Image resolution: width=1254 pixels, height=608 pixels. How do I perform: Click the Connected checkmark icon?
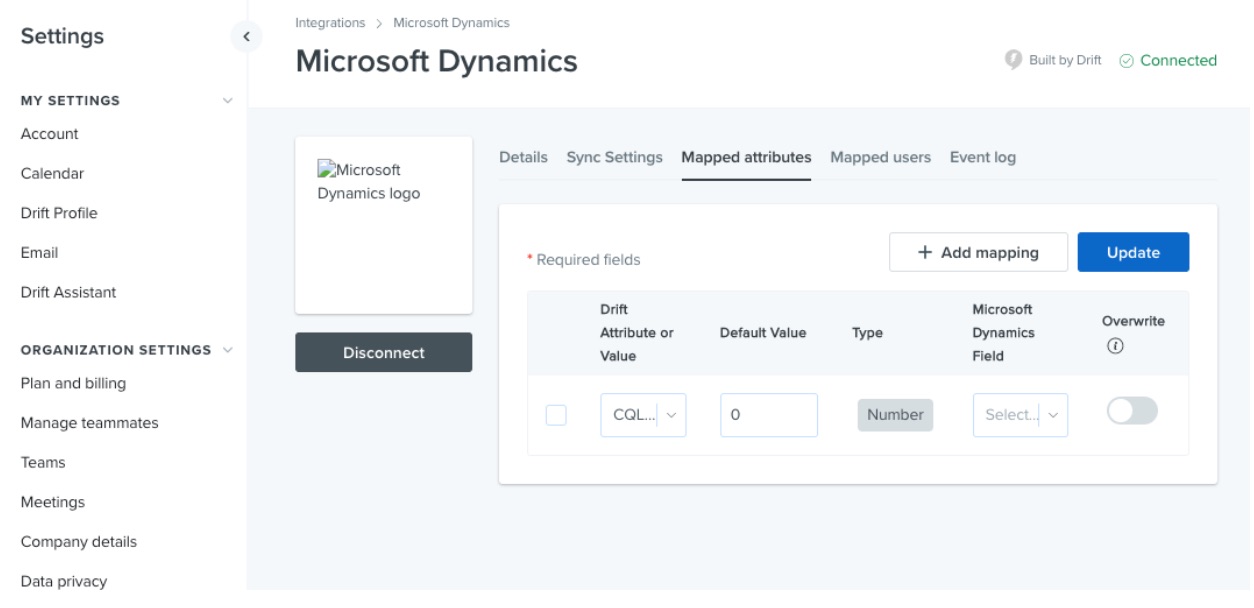[x=1126, y=60]
